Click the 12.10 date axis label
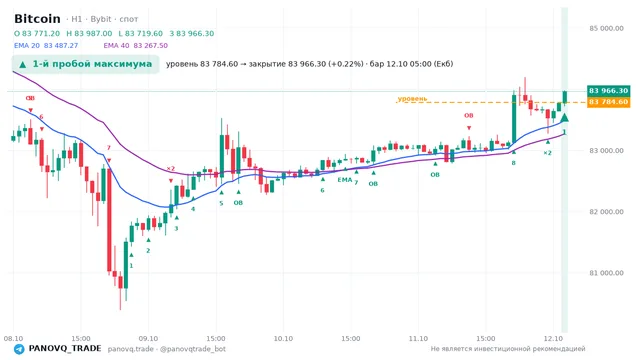The image size is (640, 360). click(x=553, y=338)
